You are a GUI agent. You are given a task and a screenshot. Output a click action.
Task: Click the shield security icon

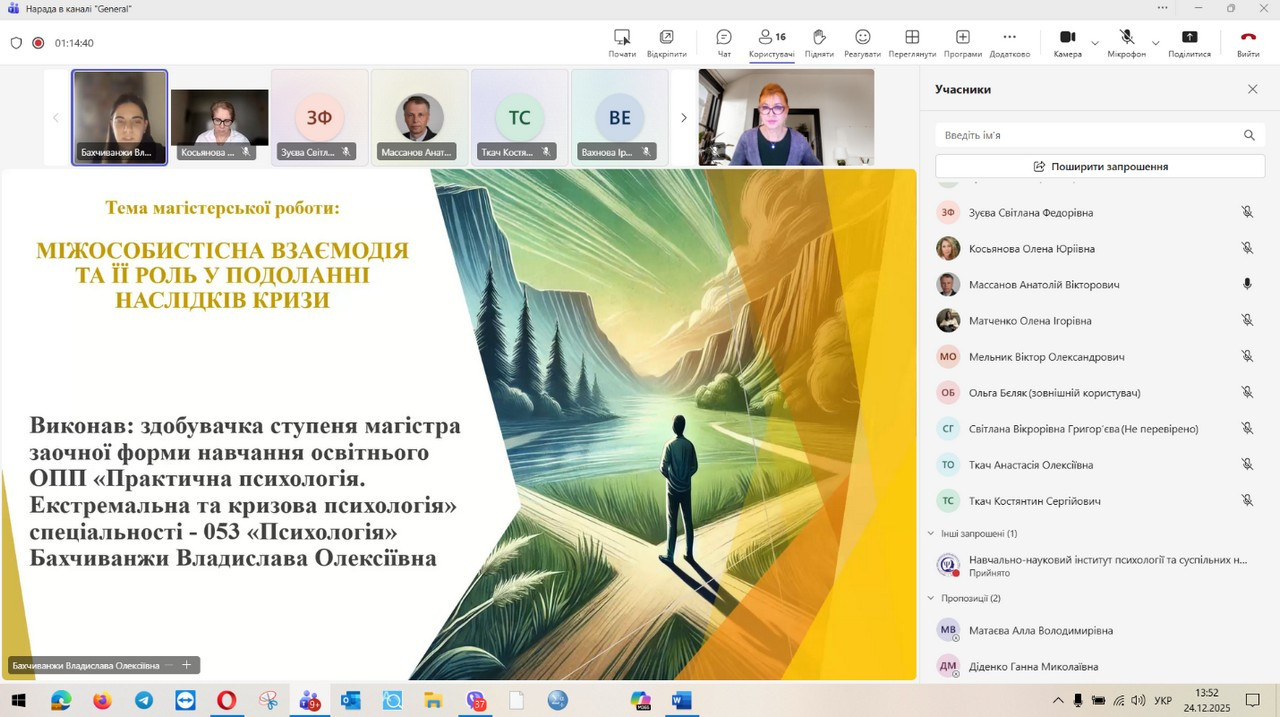[16, 43]
